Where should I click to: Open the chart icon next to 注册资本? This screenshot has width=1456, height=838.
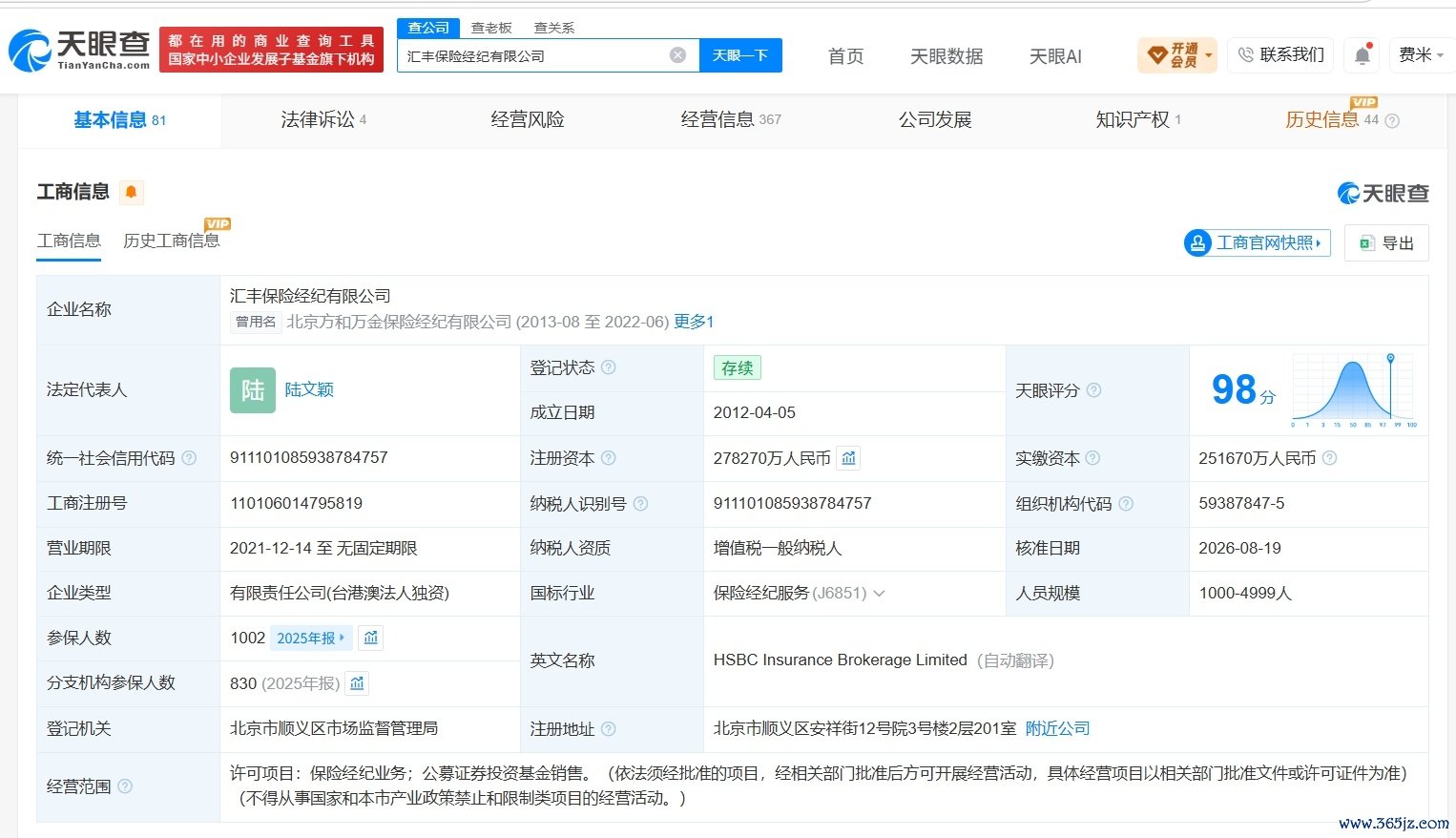pyautogui.click(x=848, y=458)
